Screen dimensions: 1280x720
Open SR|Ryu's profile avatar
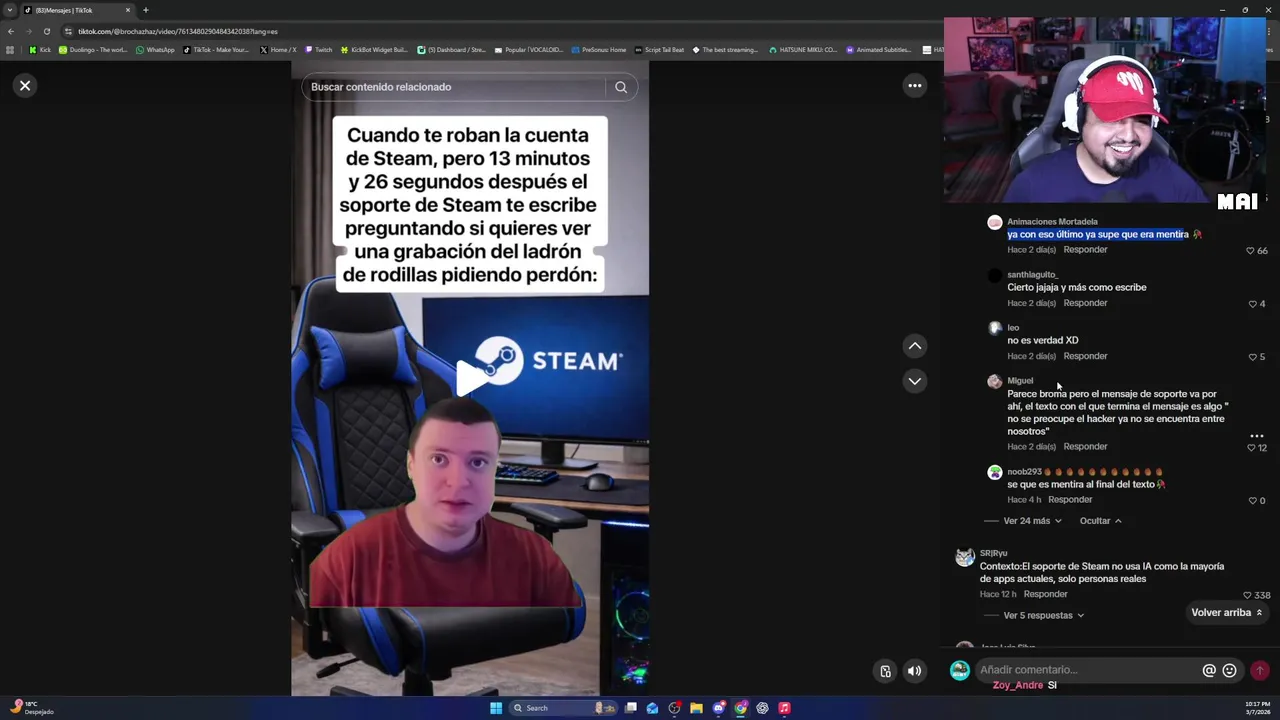pyautogui.click(x=965, y=558)
